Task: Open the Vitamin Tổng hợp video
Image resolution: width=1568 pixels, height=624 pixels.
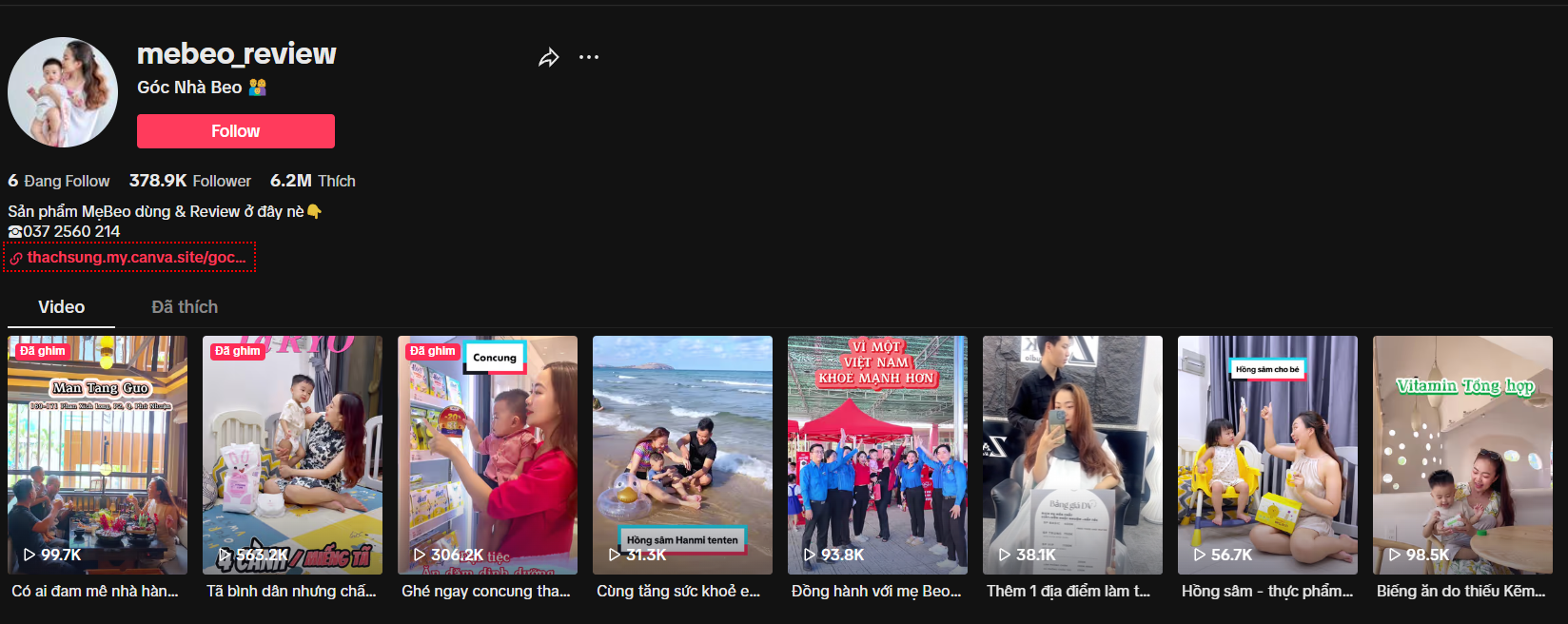Action: (1462, 455)
